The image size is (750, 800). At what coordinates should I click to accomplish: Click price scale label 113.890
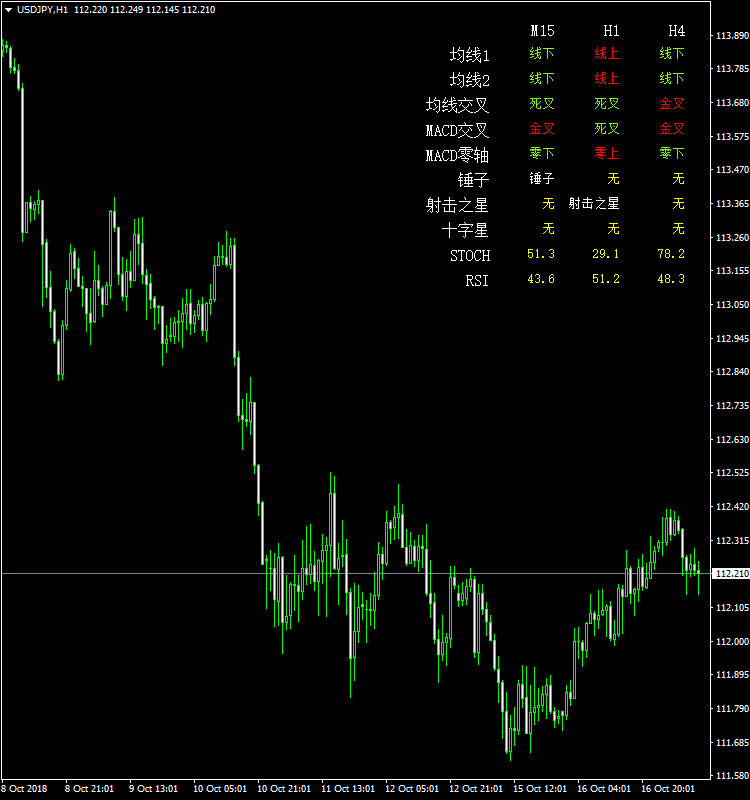pos(732,36)
